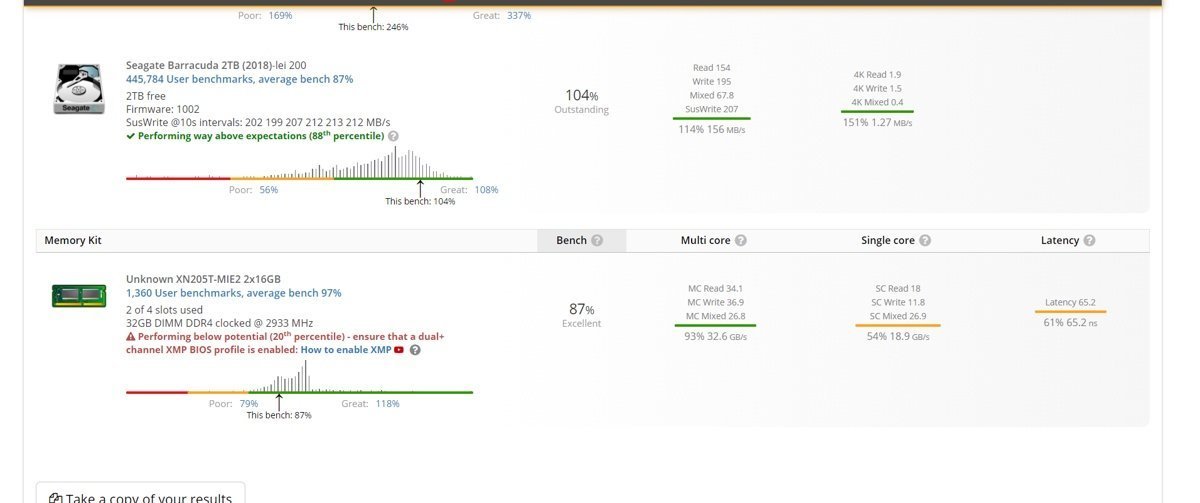This screenshot has width=1200, height=503.
Task: Click Seagate Barracuda 2TB title text
Action: (x=216, y=65)
